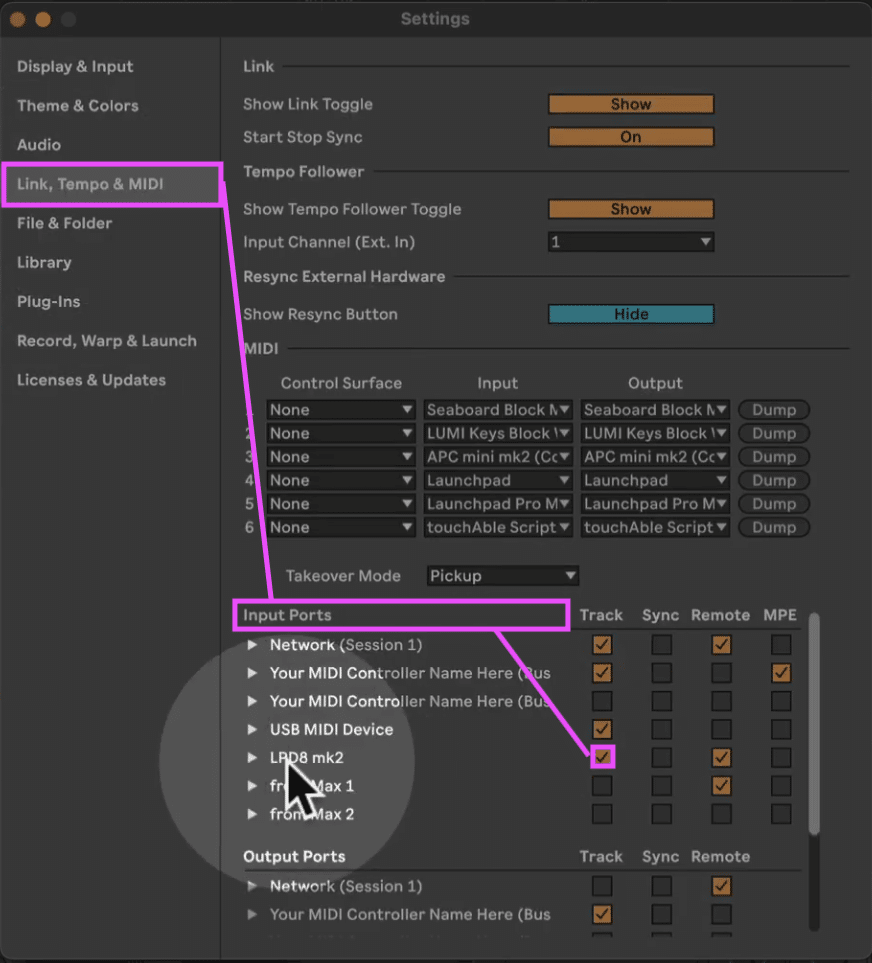Click the Output Ports section heading
The width and height of the screenshot is (872, 963).
(294, 857)
